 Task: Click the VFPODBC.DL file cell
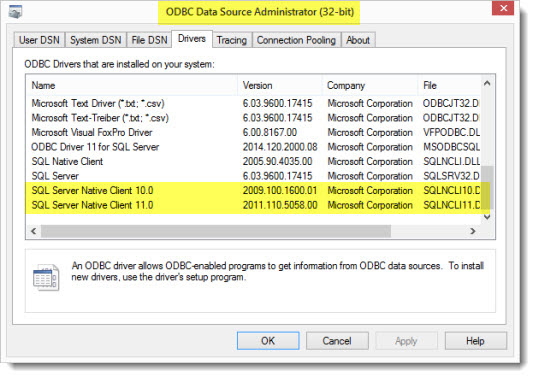pyautogui.click(x=451, y=132)
